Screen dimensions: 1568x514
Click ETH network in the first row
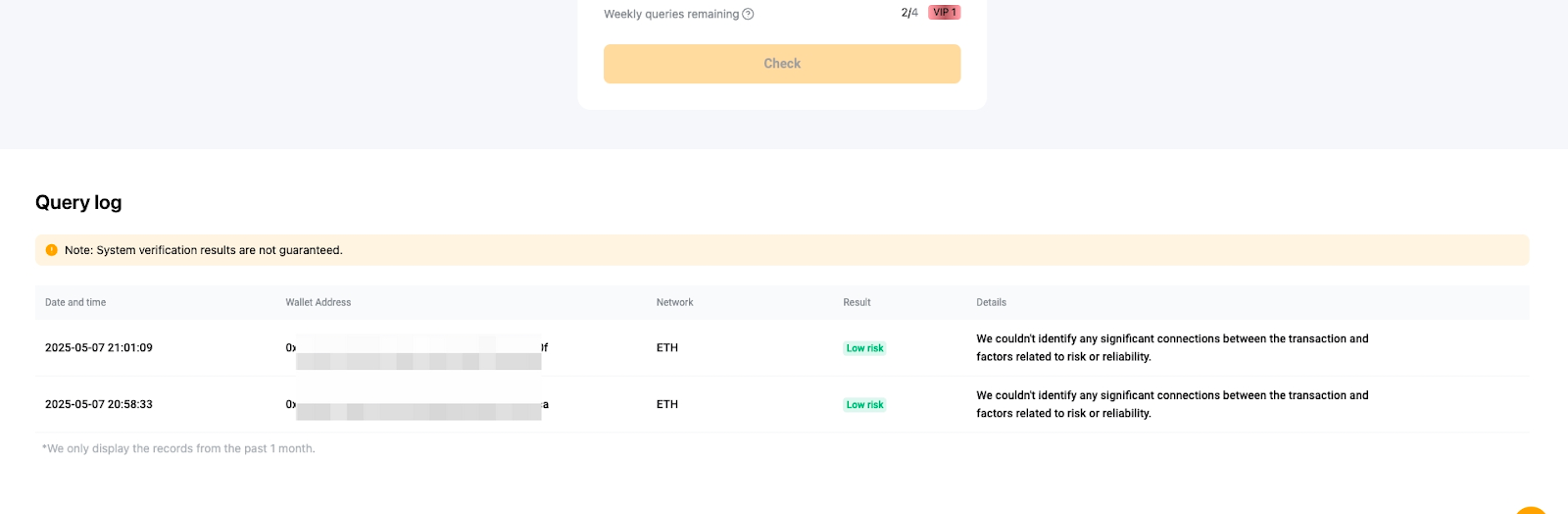pyautogui.click(x=667, y=347)
